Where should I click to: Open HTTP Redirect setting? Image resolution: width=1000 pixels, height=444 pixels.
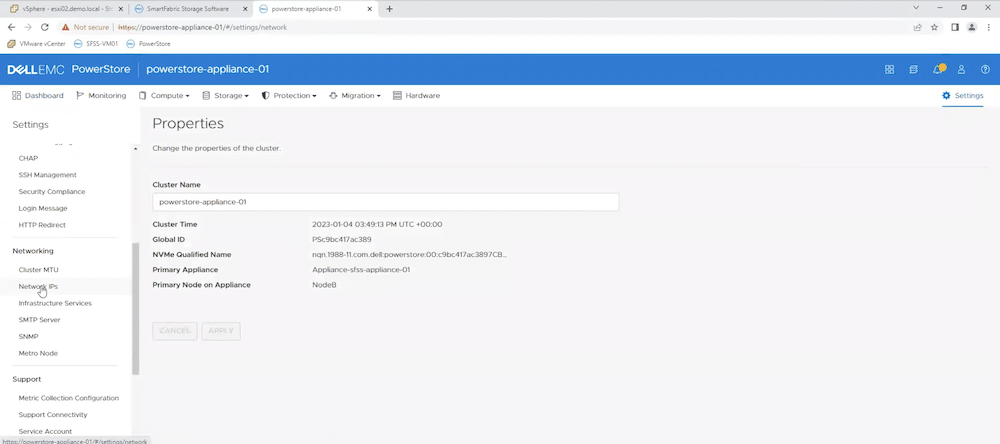coord(42,225)
